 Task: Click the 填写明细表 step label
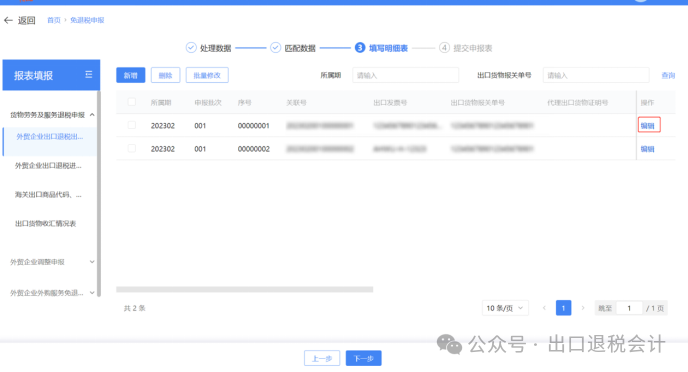click(388, 48)
